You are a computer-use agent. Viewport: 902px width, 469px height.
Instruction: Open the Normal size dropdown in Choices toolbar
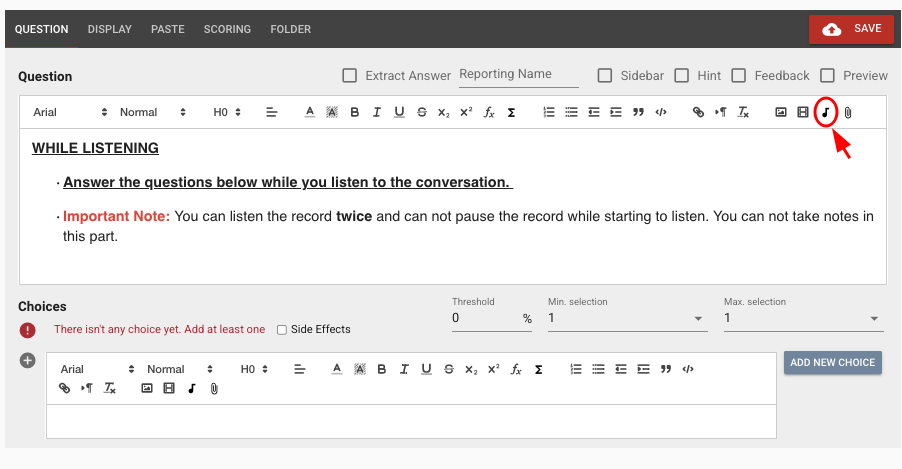[179, 369]
